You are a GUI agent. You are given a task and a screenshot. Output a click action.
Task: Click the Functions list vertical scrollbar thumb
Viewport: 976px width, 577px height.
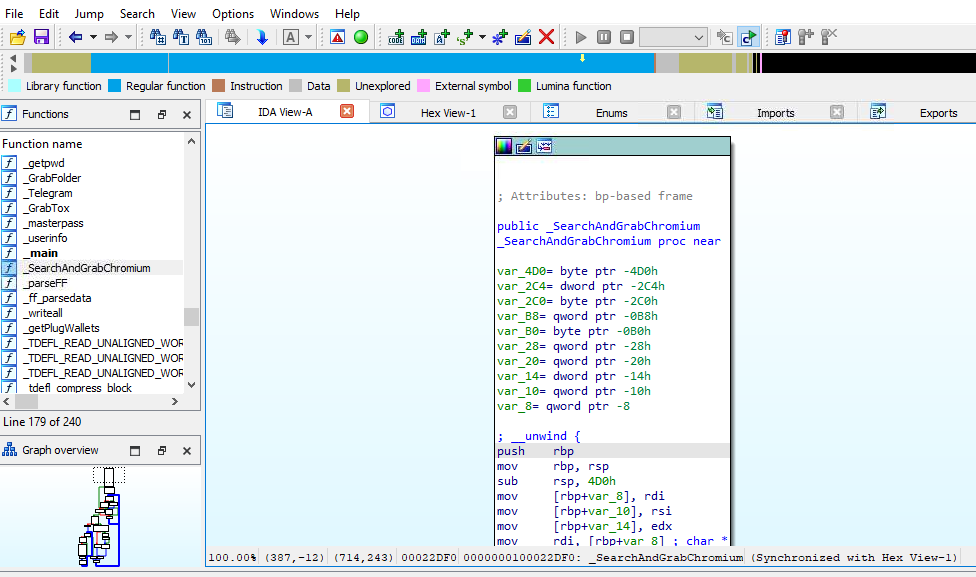pos(191,316)
